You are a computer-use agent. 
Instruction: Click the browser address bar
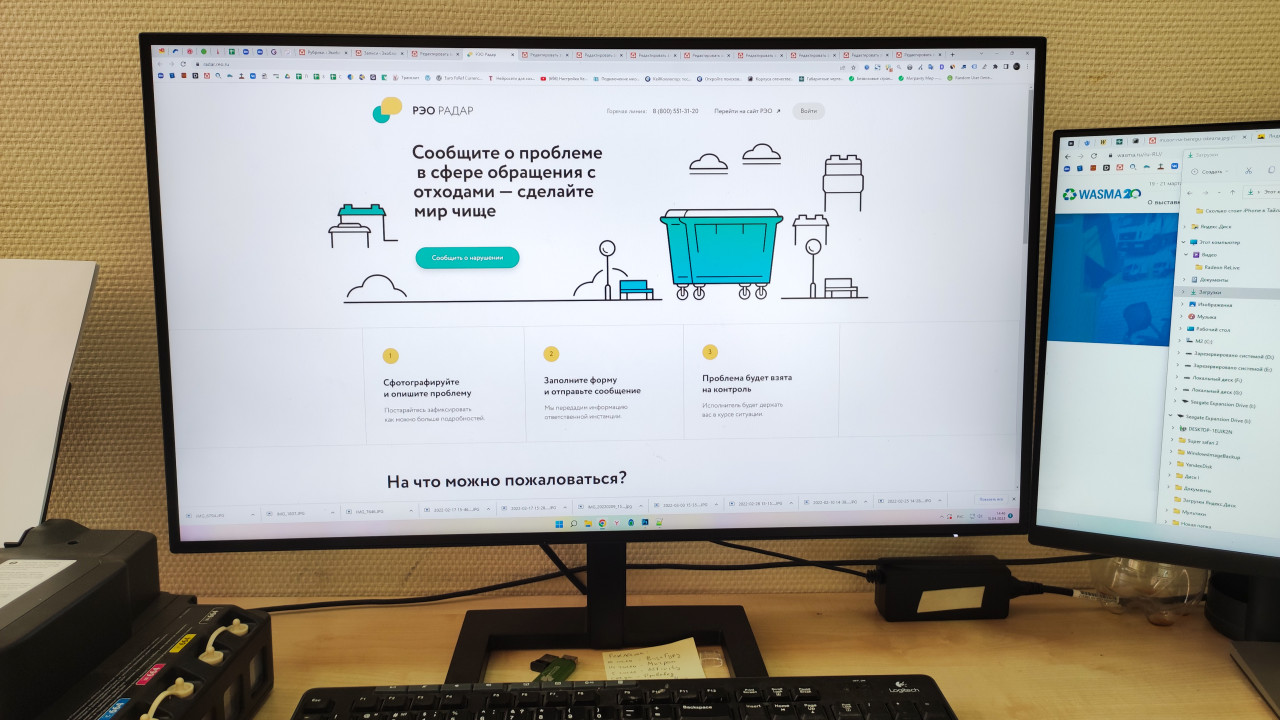point(600,64)
